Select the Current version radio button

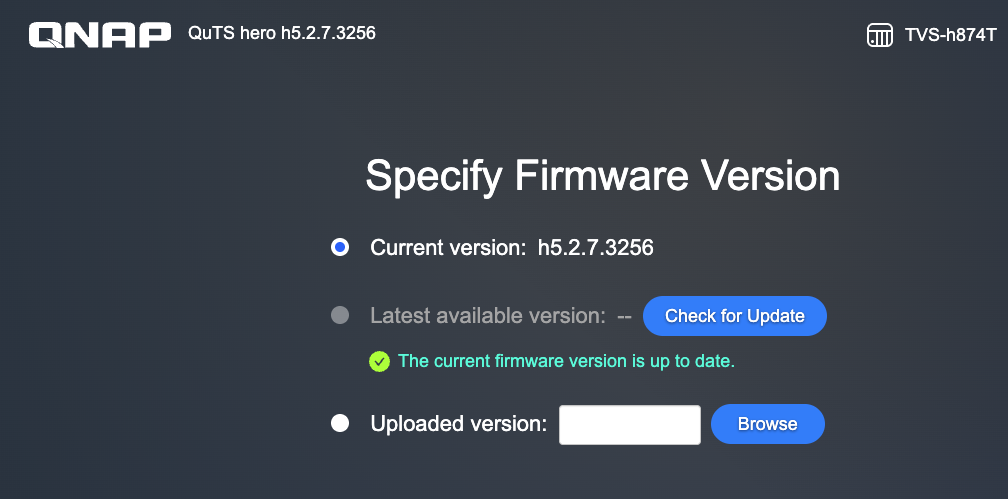coord(340,247)
